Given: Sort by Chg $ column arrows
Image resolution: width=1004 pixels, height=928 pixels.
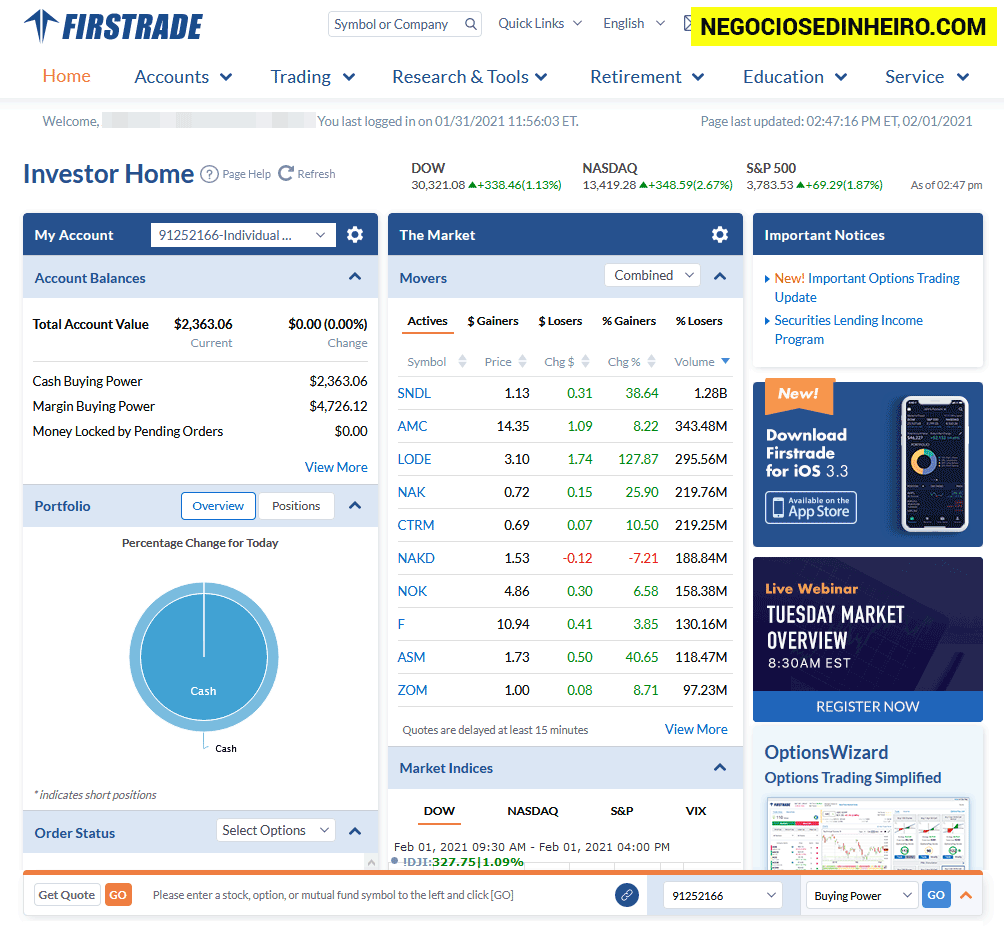Looking at the screenshot, I should (x=585, y=361).
